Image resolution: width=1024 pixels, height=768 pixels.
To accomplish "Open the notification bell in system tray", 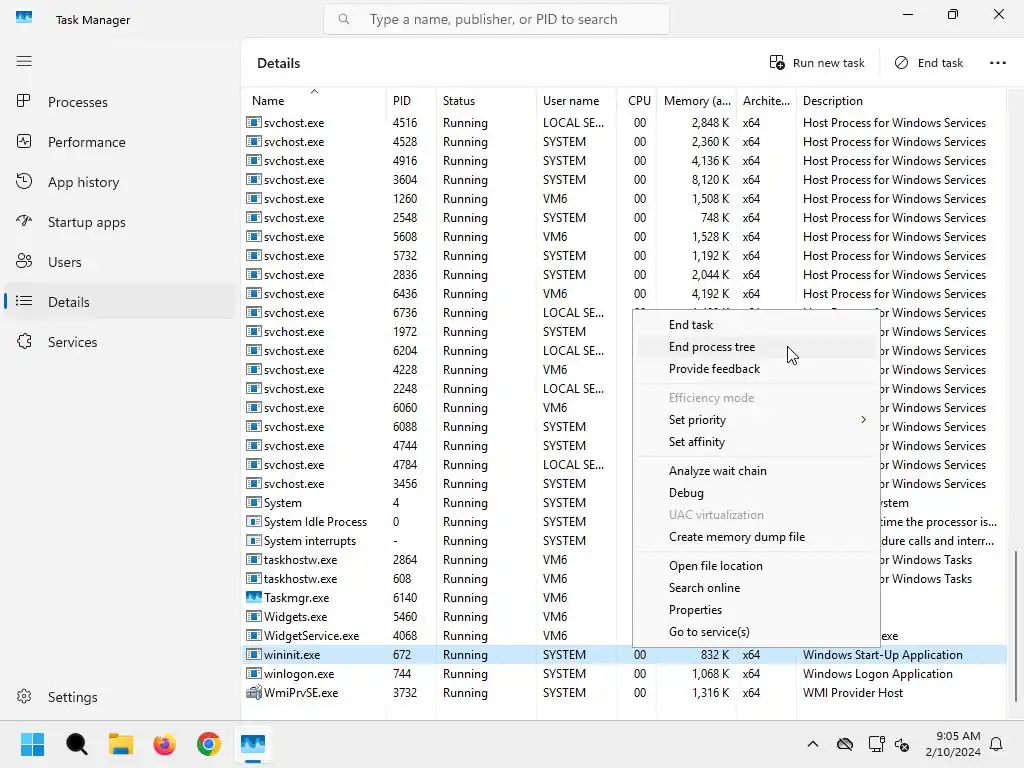I will (997, 744).
